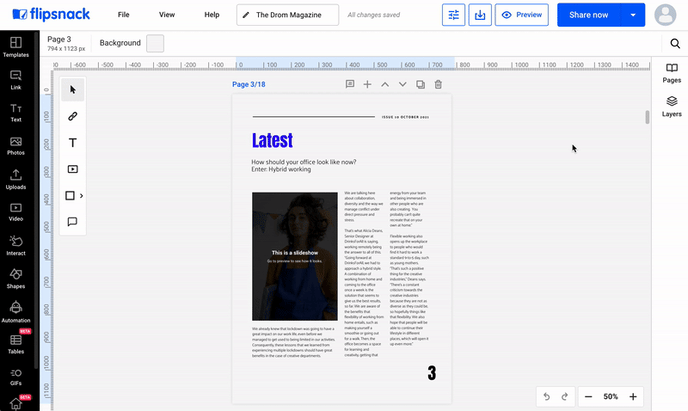Click the 50% zoom level
The width and height of the screenshot is (688, 411).
coord(610,397)
